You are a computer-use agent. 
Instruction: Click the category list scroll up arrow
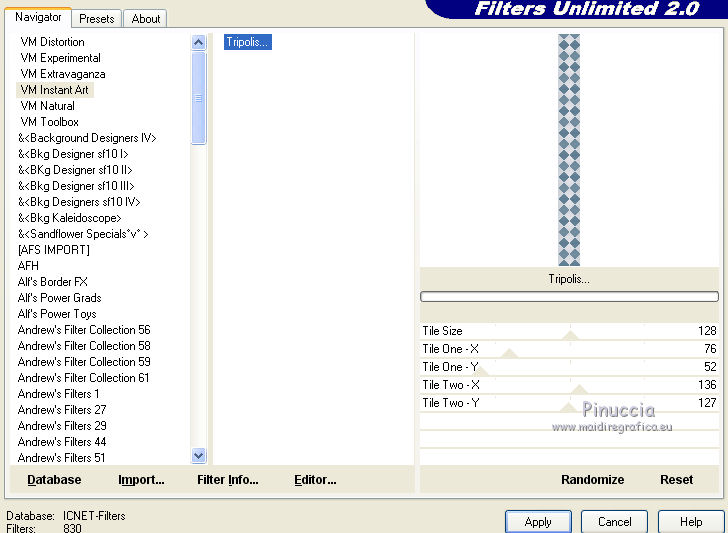(x=198, y=43)
